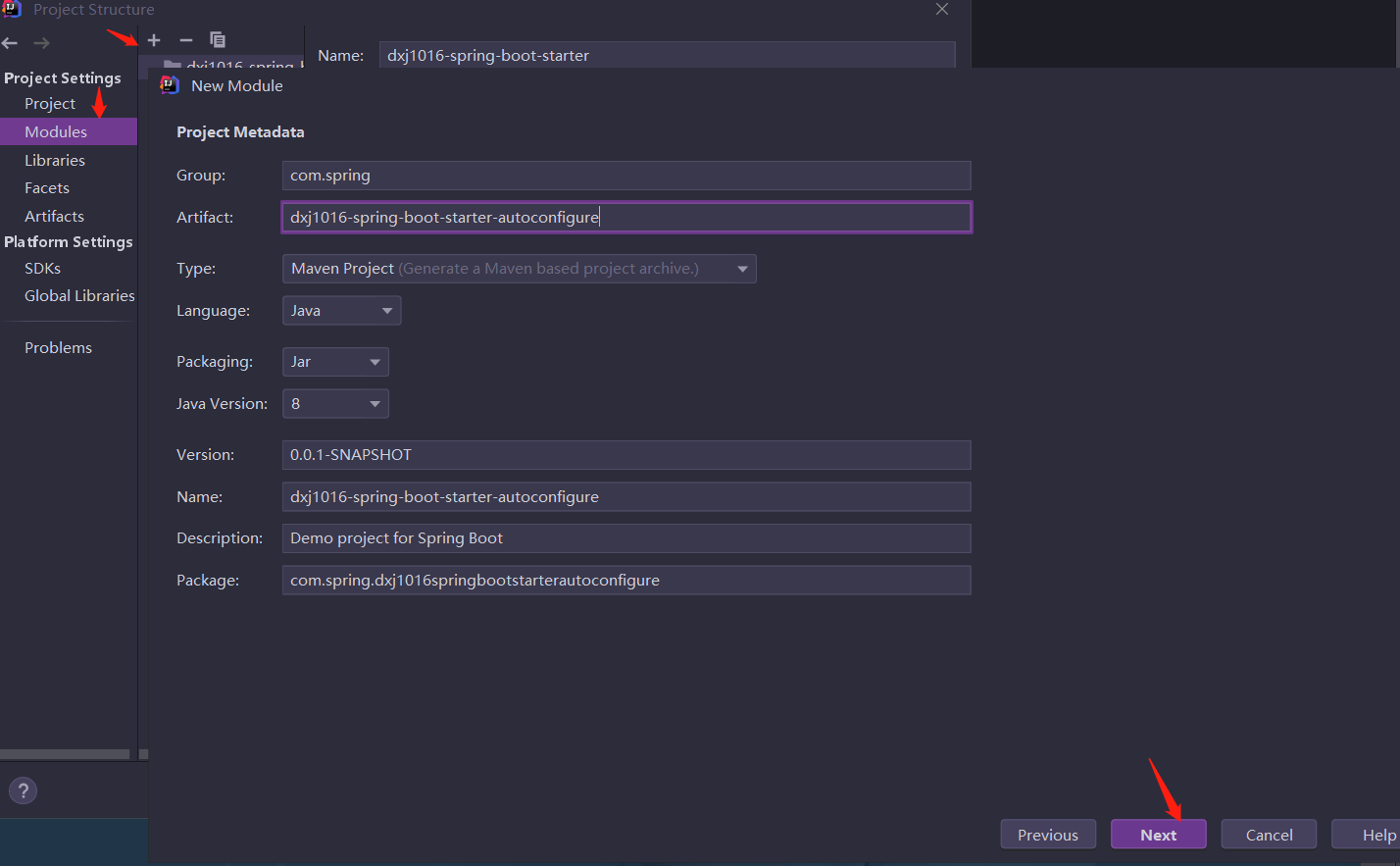Open Libraries settings section
This screenshot has width=1400, height=866.
pyautogui.click(x=55, y=160)
